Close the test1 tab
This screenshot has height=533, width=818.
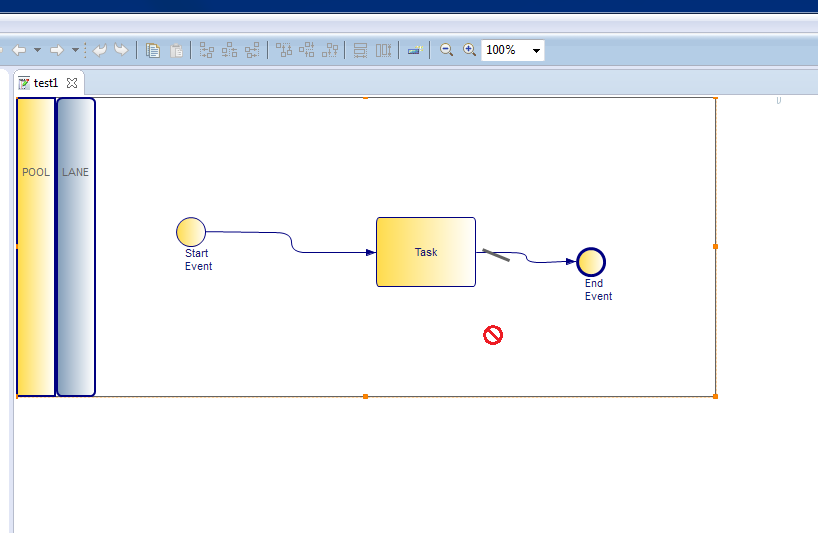coord(72,83)
